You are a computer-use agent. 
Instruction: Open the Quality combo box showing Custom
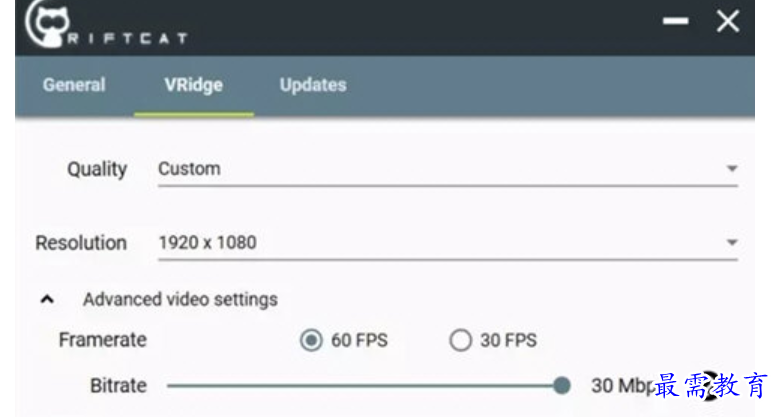(448, 170)
